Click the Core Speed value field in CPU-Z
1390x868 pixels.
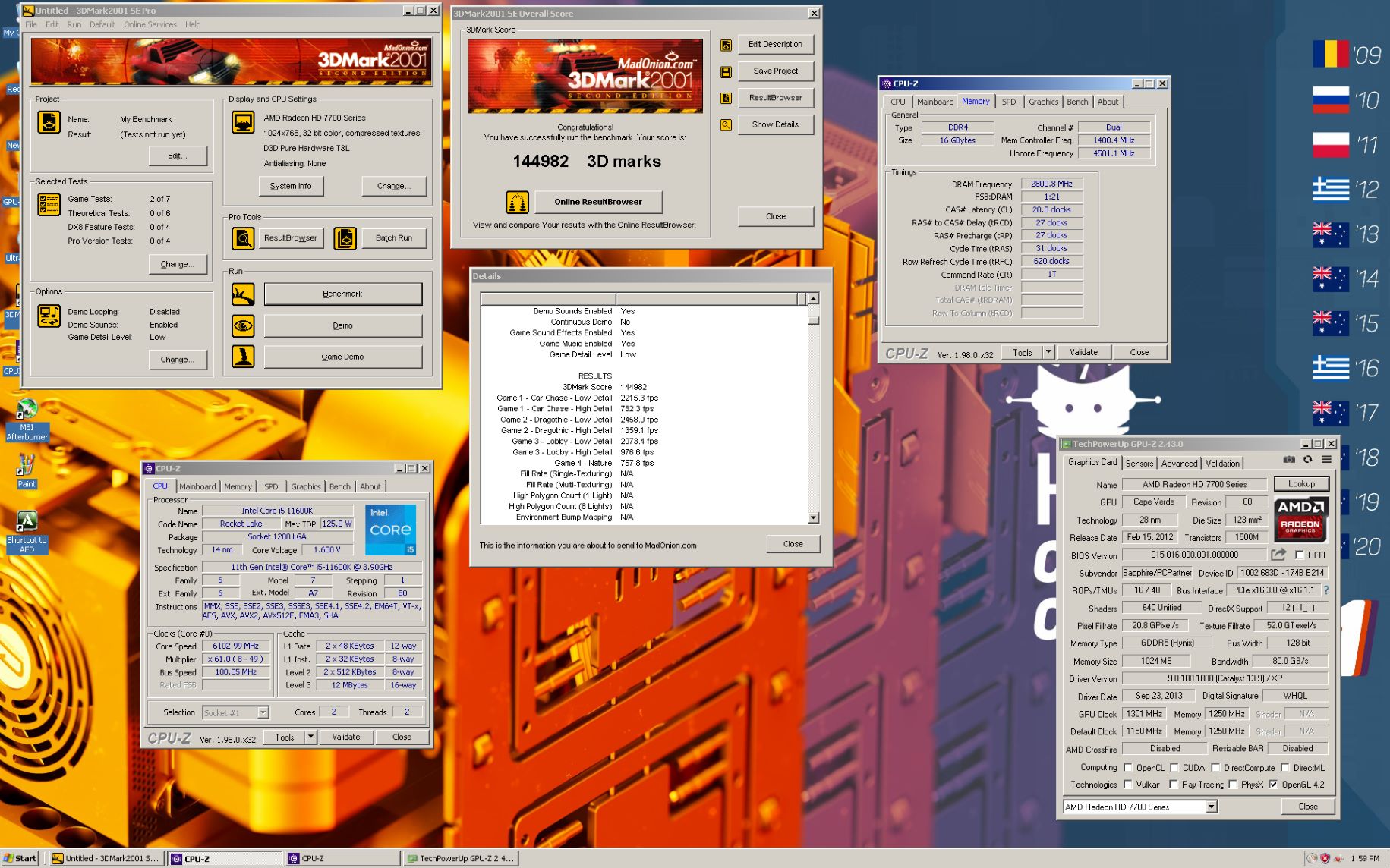[236, 646]
